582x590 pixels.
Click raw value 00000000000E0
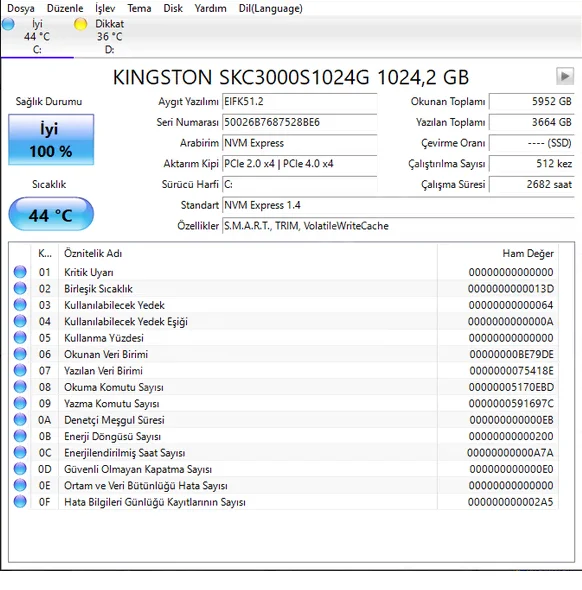(x=512, y=469)
